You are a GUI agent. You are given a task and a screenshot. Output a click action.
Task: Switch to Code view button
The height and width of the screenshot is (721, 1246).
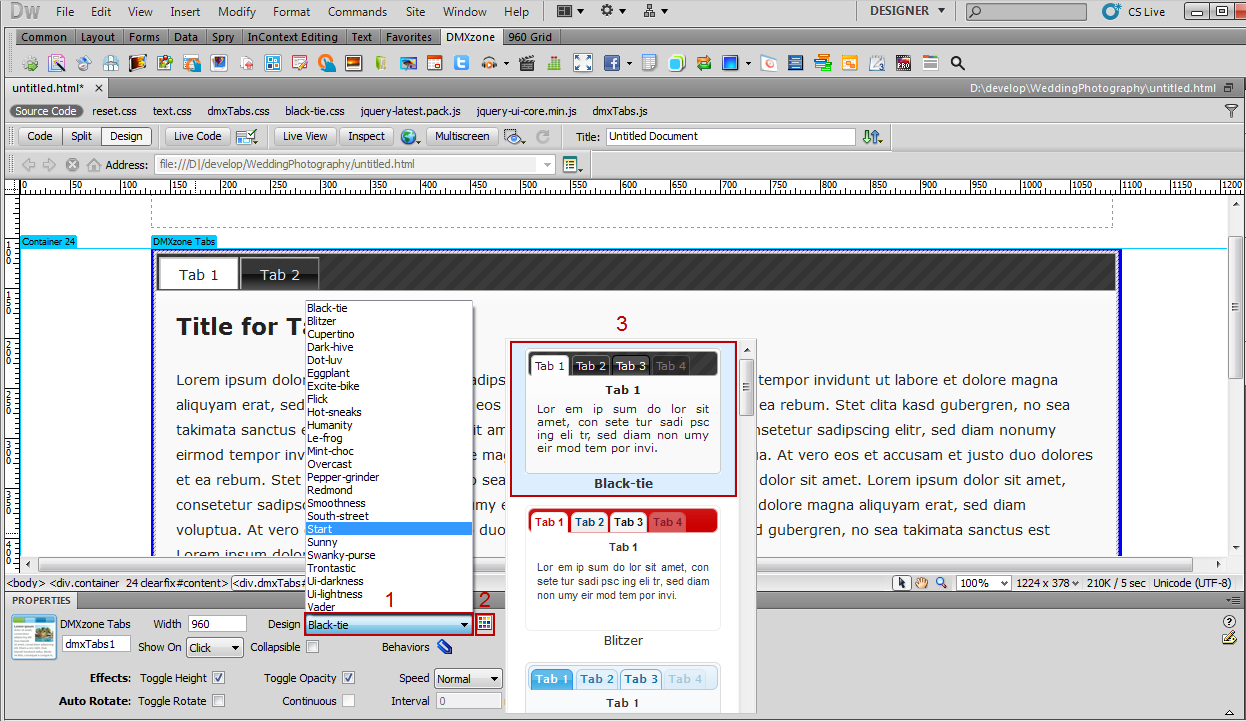point(40,136)
